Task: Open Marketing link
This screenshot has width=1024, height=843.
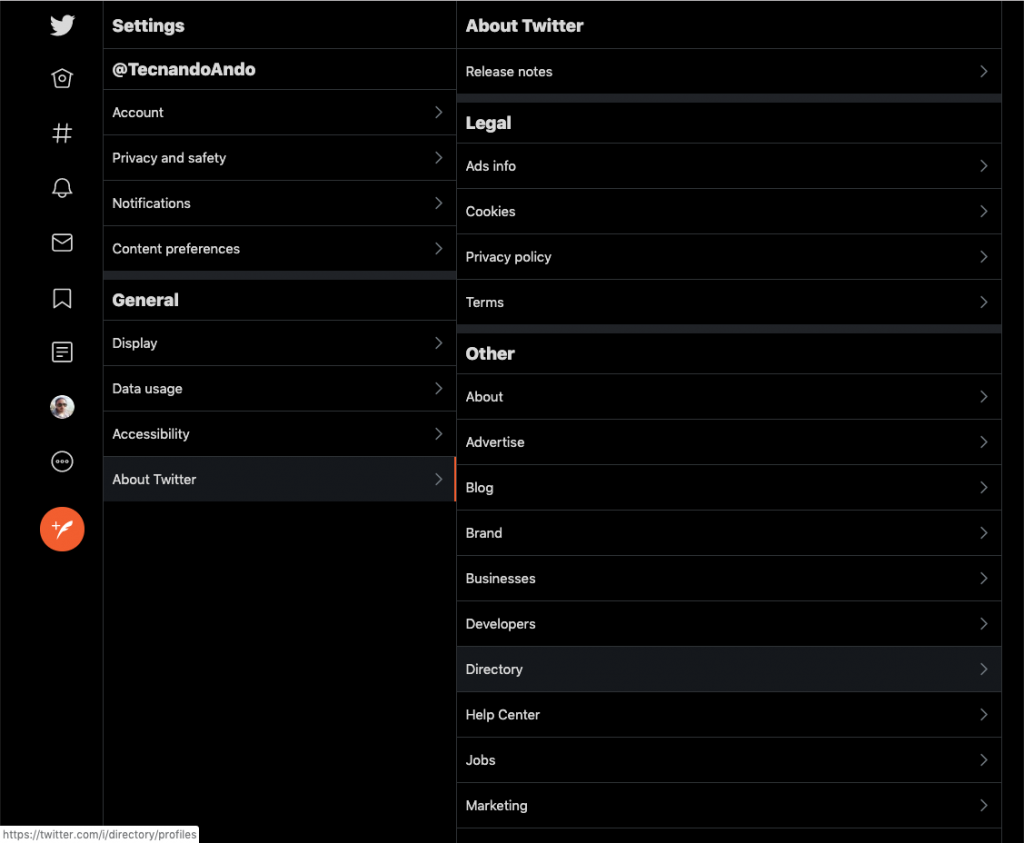Action: (x=729, y=805)
